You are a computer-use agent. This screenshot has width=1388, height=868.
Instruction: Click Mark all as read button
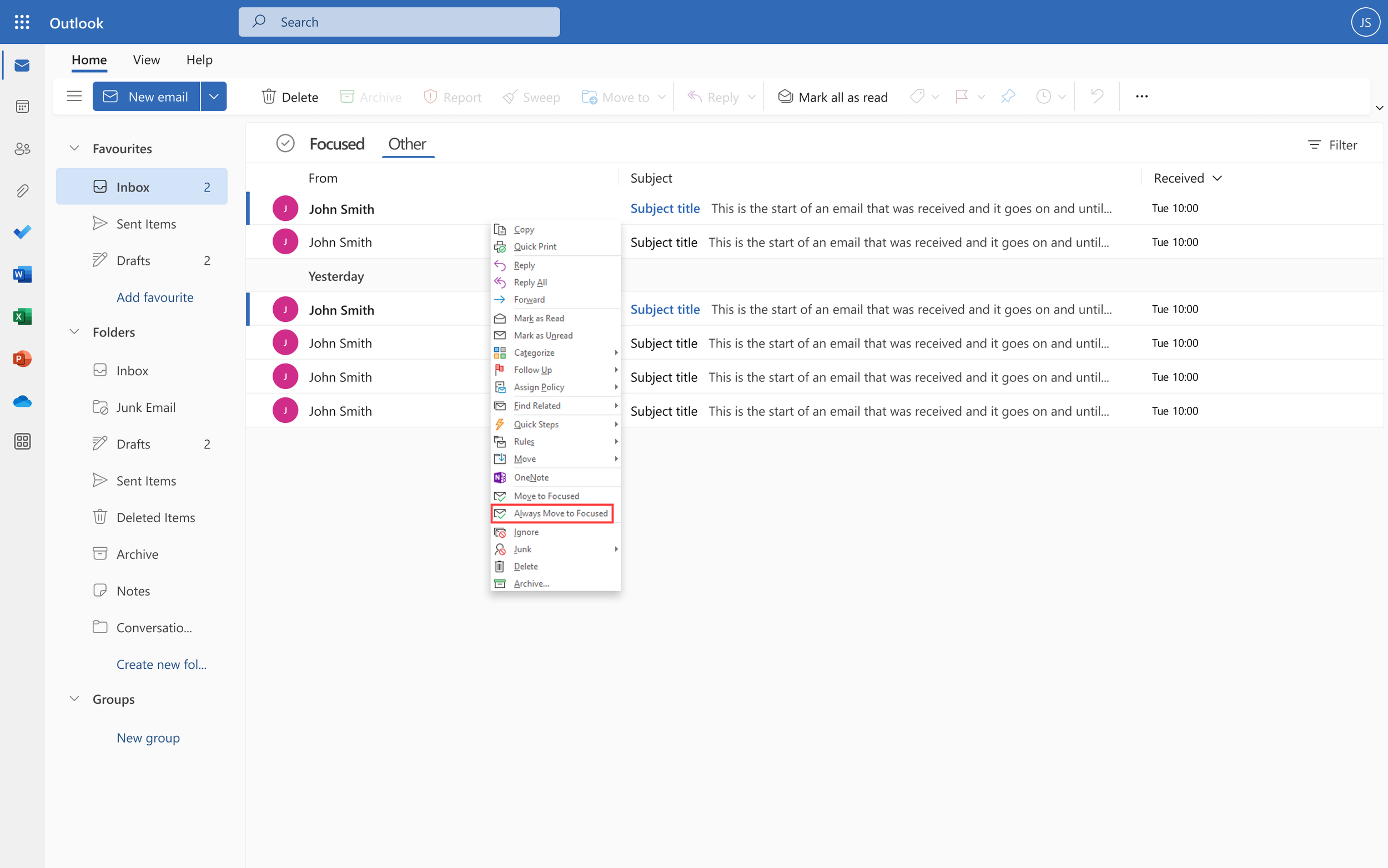click(x=833, y=97)
